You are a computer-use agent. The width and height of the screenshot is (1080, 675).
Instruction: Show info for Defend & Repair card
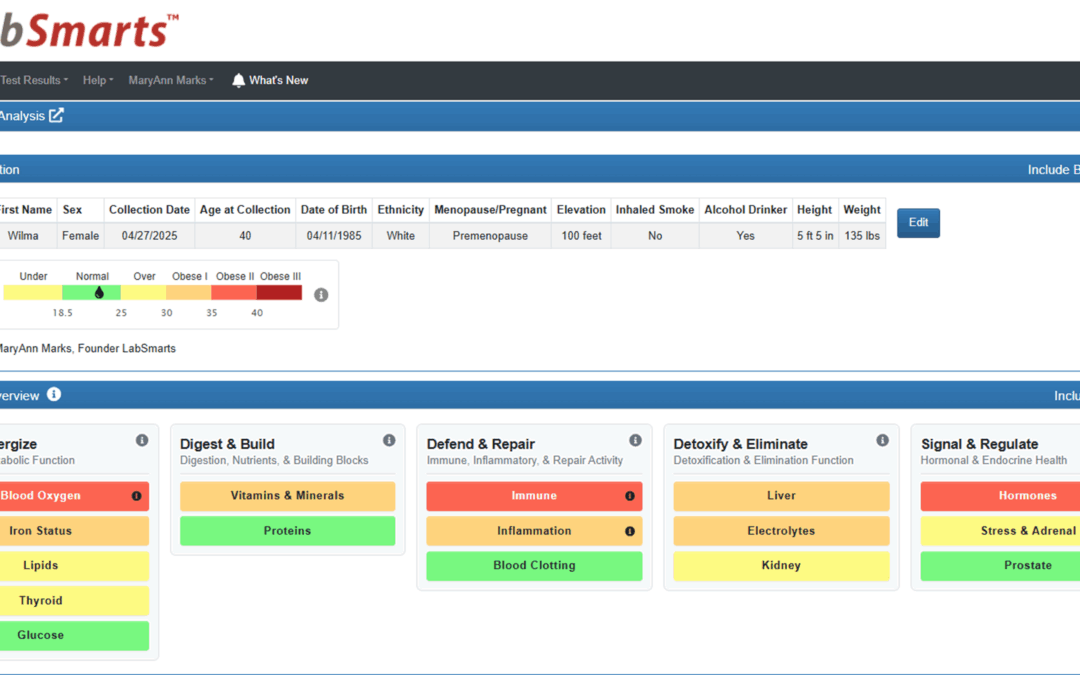click(x=636, y=440)
